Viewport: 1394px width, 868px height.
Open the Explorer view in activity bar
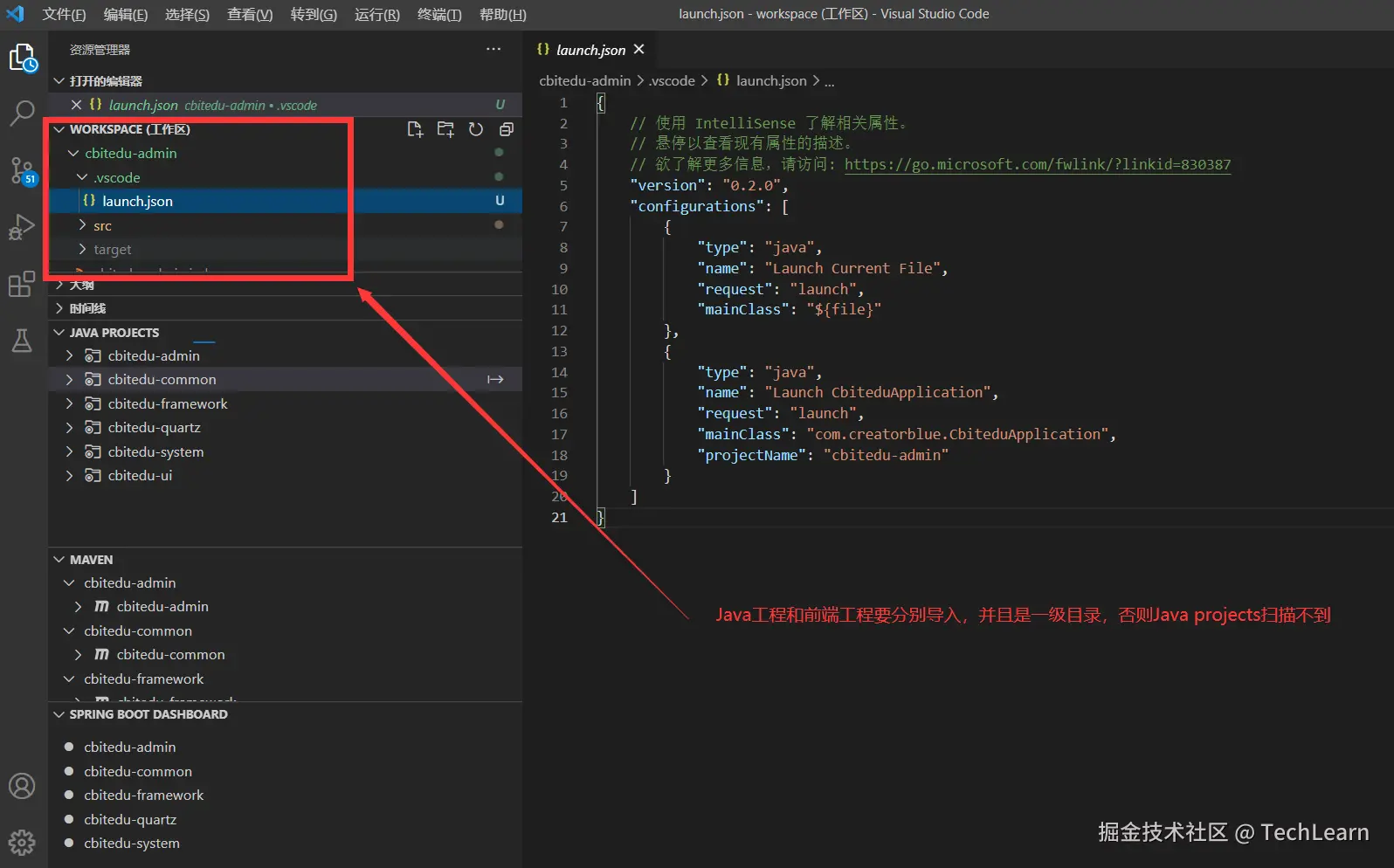(x=23, y=59)
